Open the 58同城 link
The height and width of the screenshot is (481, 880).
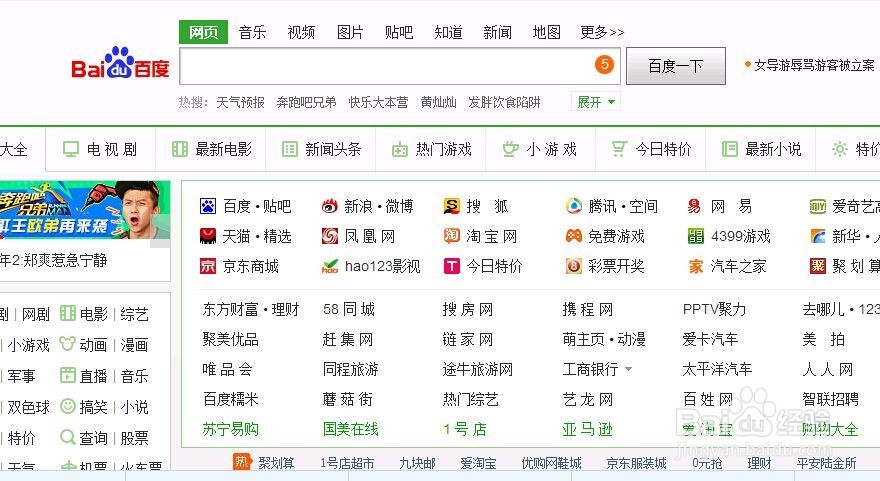(x=349, y=309)
